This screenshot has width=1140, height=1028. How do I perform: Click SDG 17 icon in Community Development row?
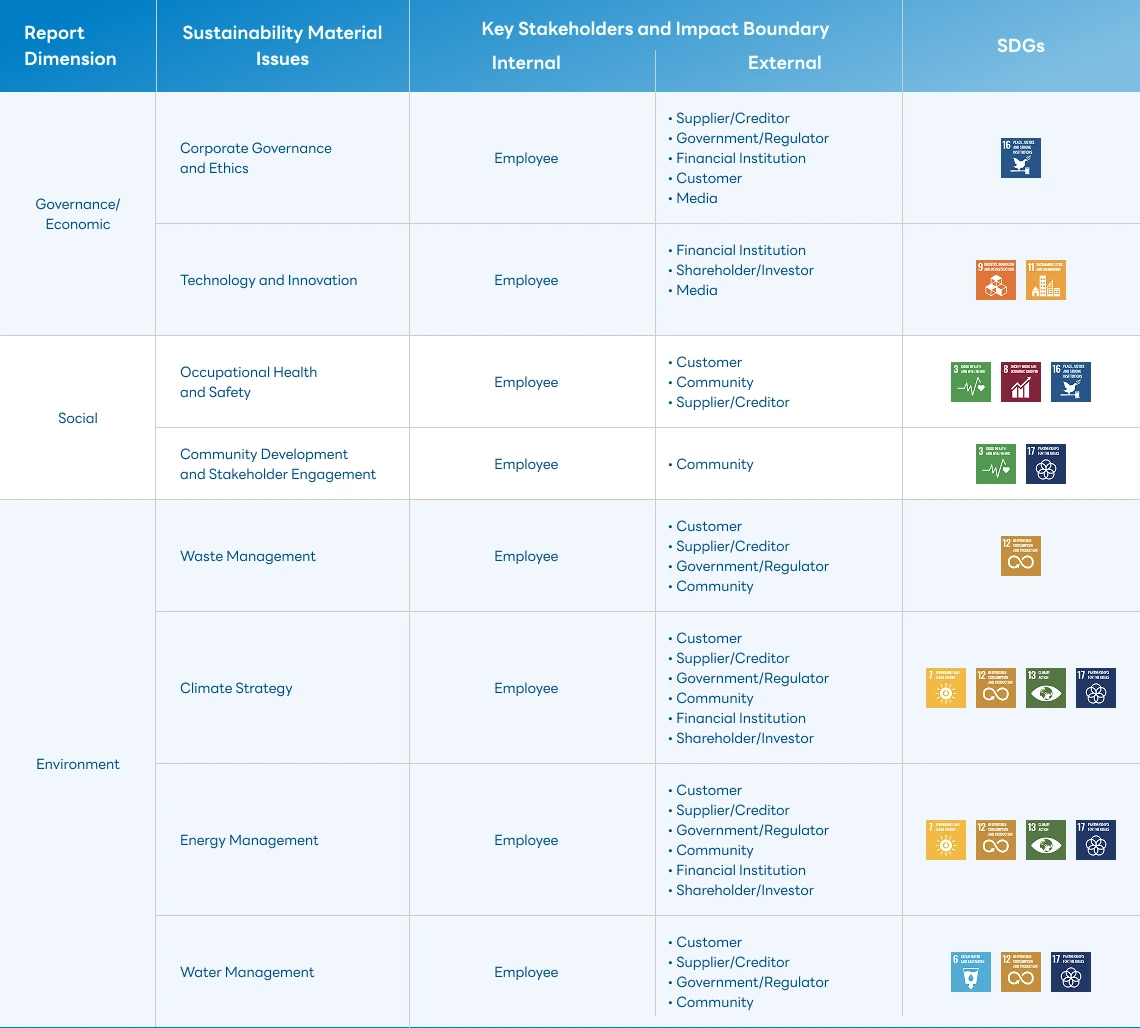click(1045, 464)
